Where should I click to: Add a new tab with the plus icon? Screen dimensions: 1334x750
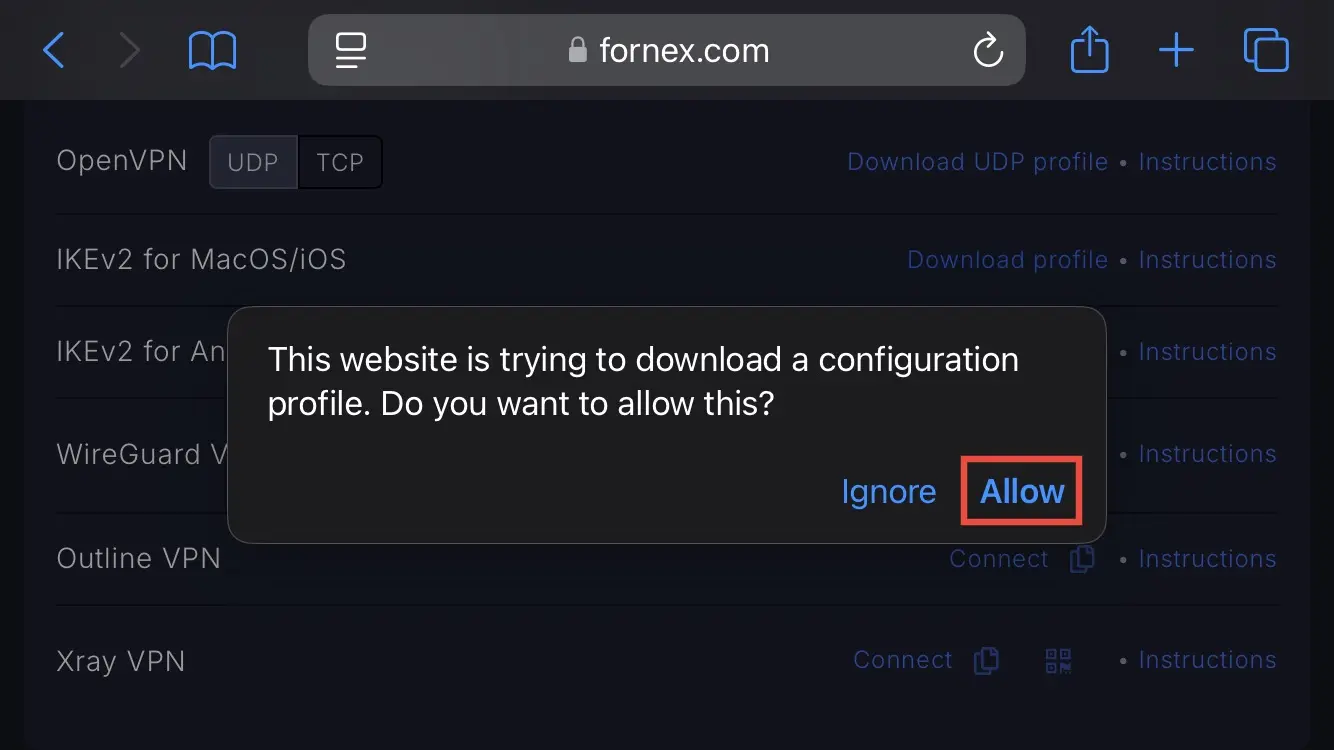tap(1176, 50)
